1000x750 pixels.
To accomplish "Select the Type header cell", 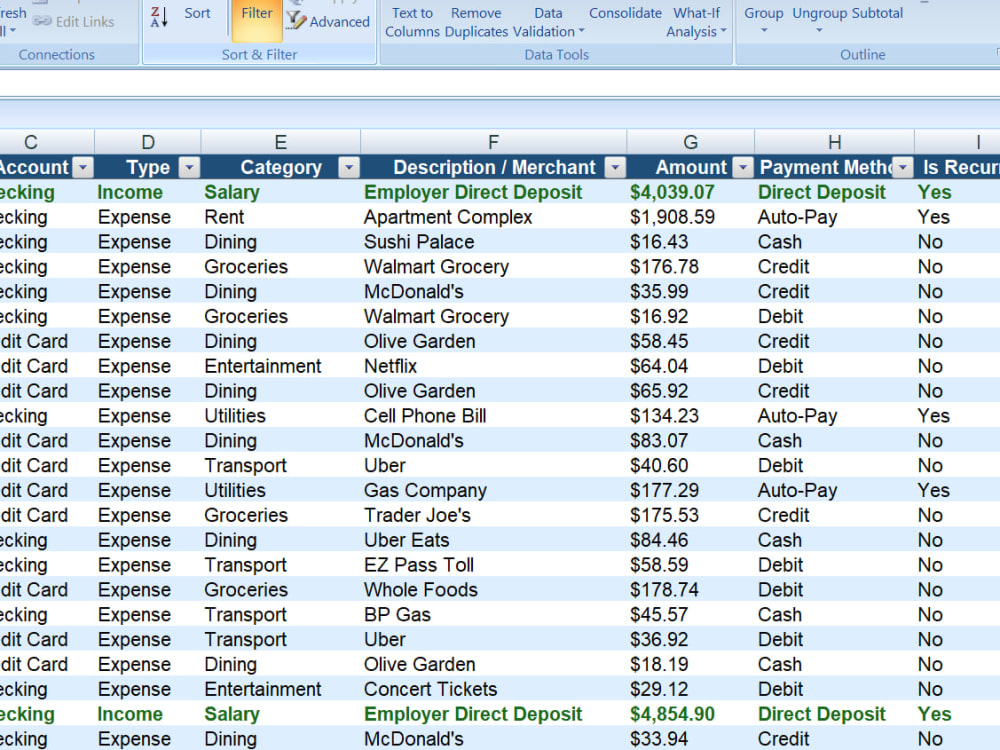I will (148, 167).
